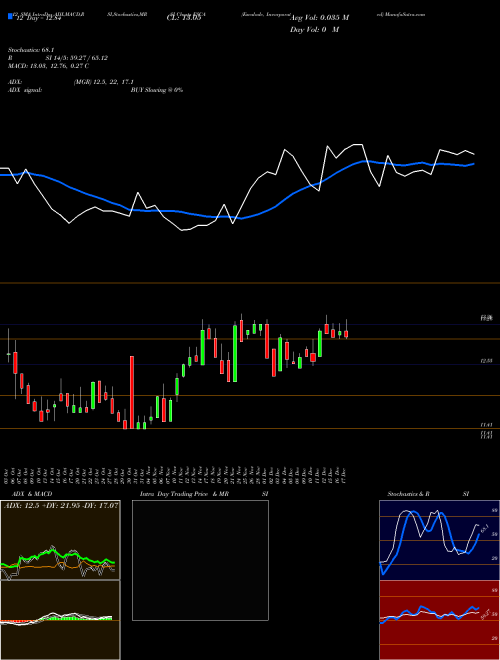The height and width of the screenshot is (660, 500).
Task: Click the blue 12 Day SMA legend square
Action: [10, 17]
